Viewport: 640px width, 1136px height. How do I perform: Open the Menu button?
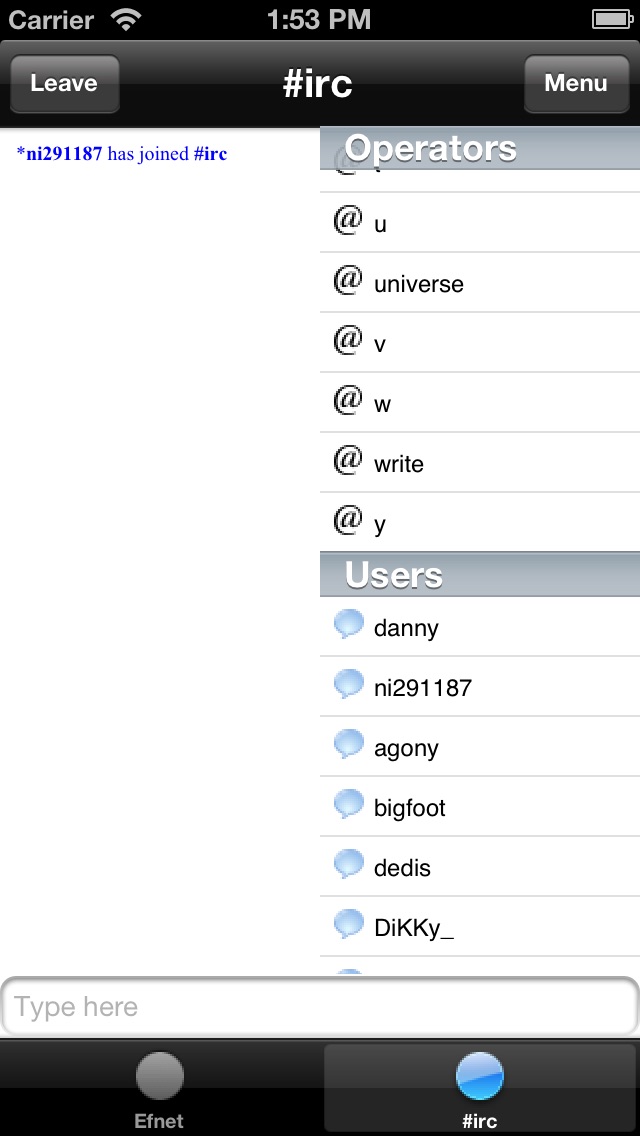pyautogui.click(x=576, y=83)
